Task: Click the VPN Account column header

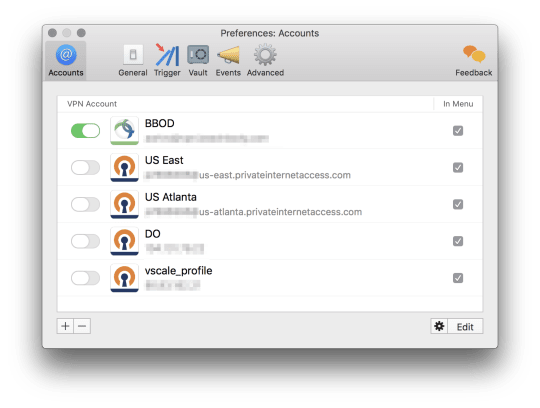Action: [x=92, y=104]
